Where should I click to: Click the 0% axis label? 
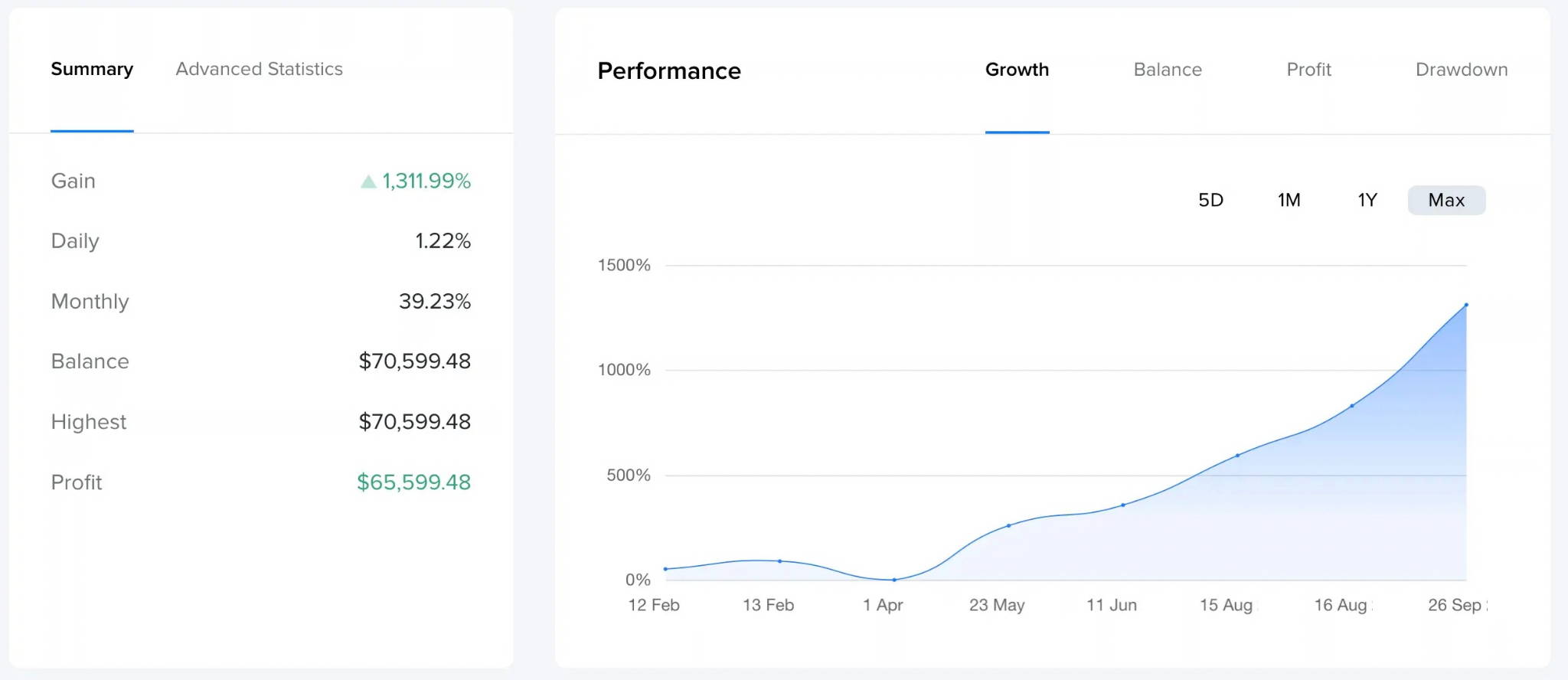(x=638, y=580)
